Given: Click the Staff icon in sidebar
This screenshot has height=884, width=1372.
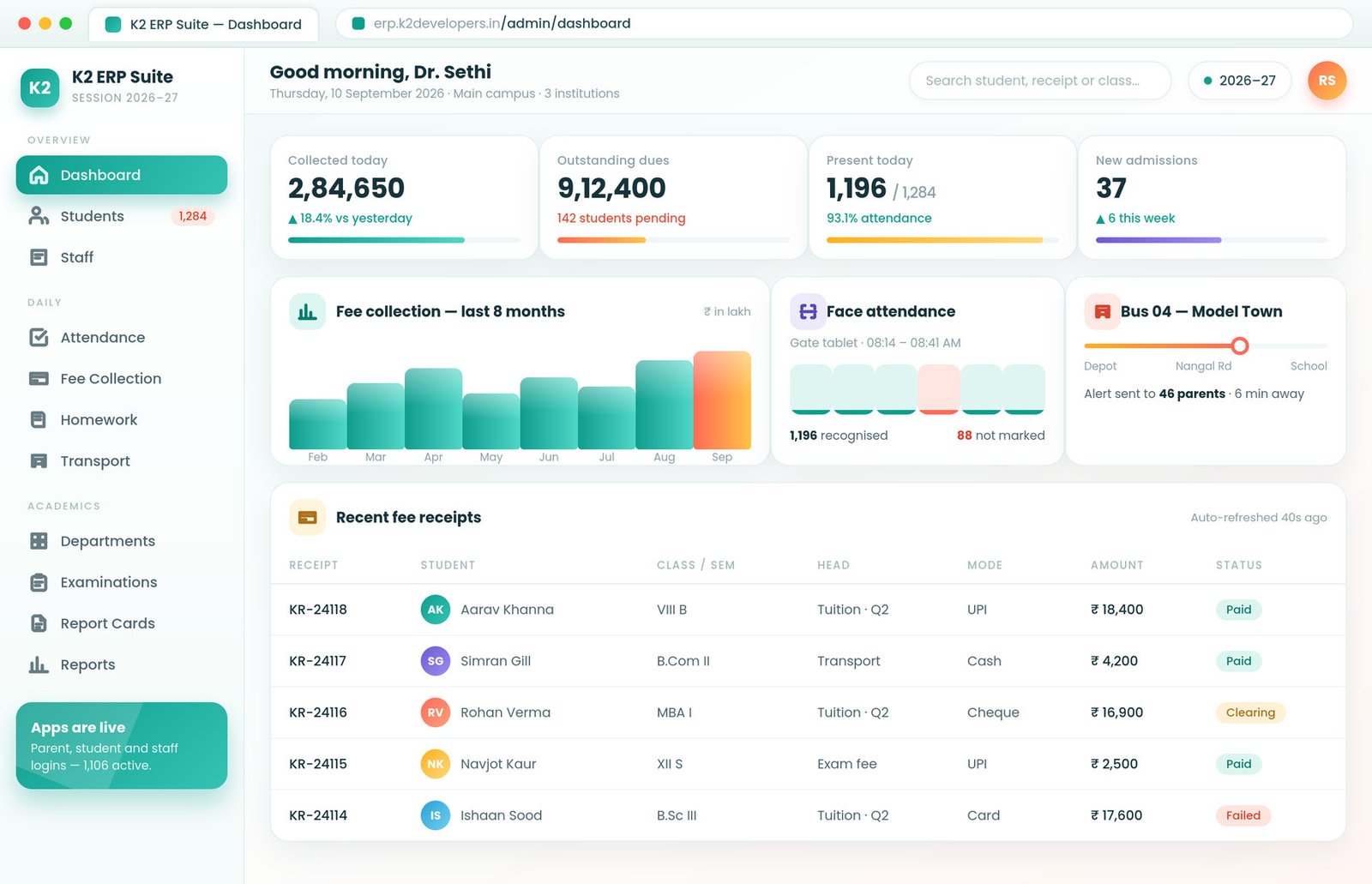Looking at the screenshot, I should 39,257.
